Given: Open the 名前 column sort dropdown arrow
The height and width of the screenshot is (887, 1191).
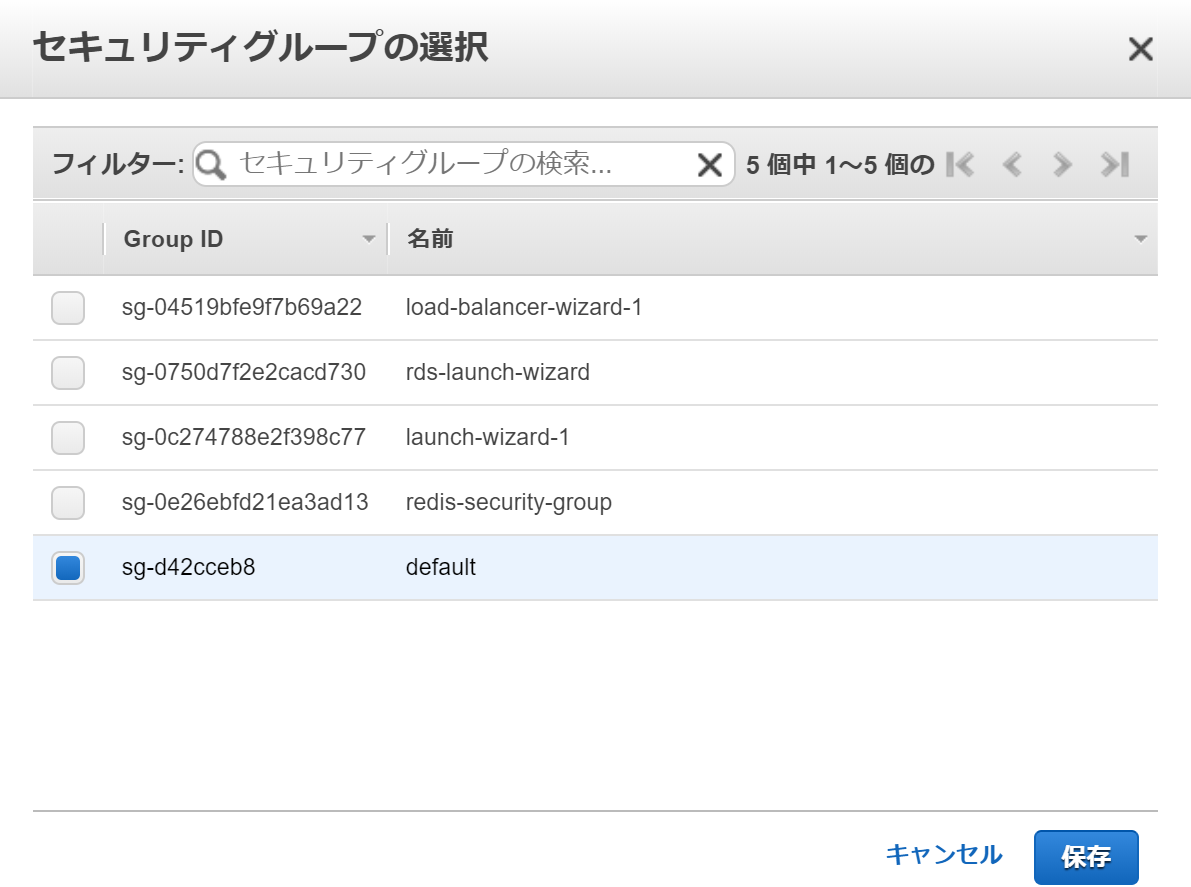Looking at the screenshot, I should coord(1140,240).
